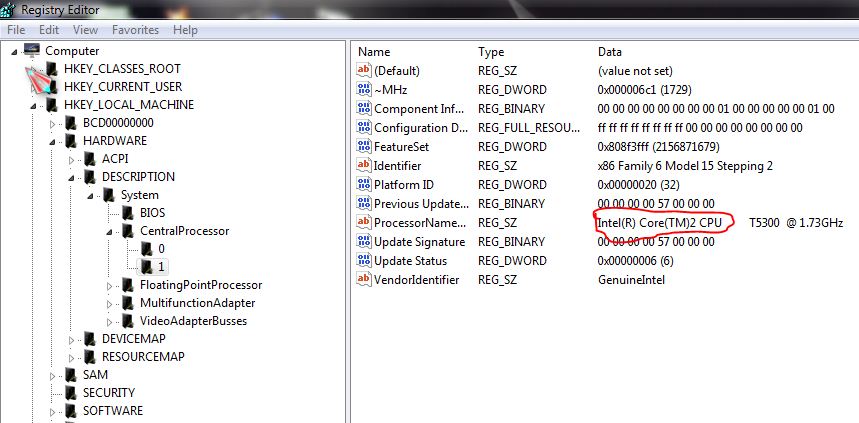This screenshot has width=859, height=423.
Task: Click the VideoAdapterBusses folder icon
Action: coord(127,321)
